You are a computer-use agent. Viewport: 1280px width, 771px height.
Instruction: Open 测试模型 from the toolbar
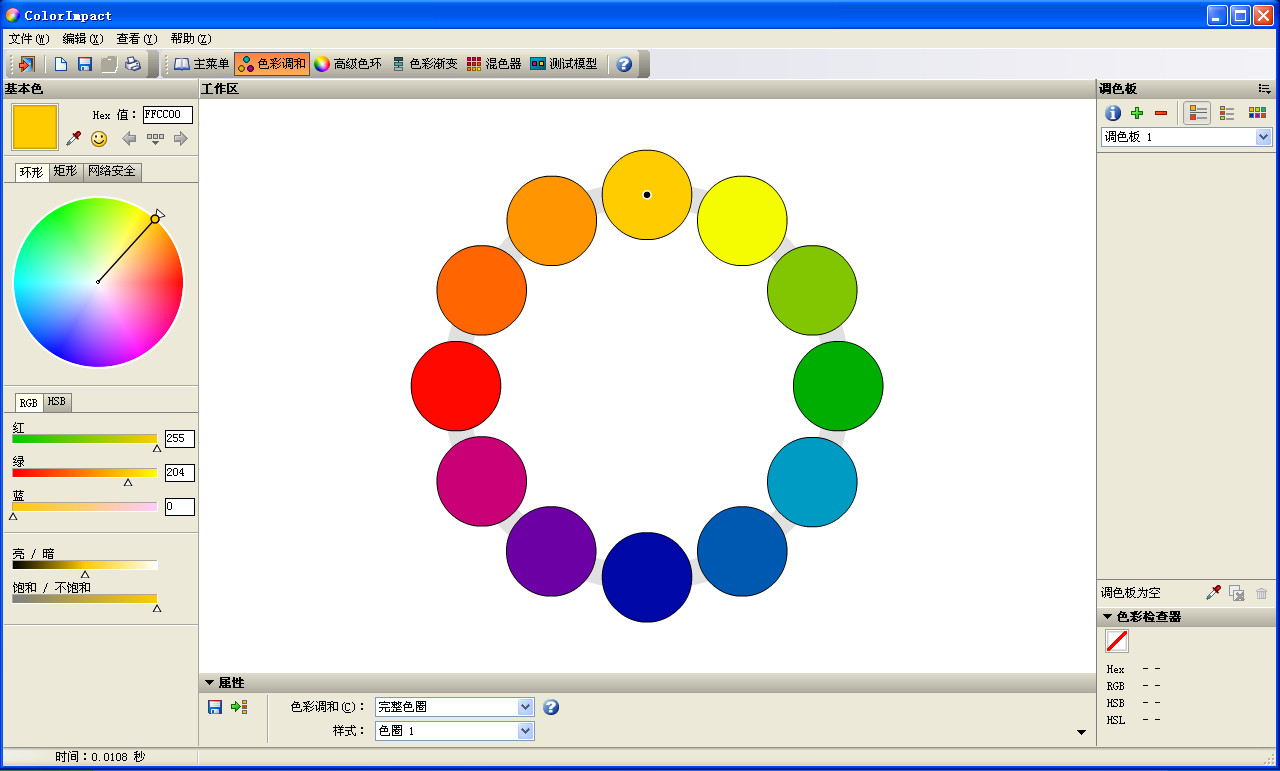(x=564, y=64)
